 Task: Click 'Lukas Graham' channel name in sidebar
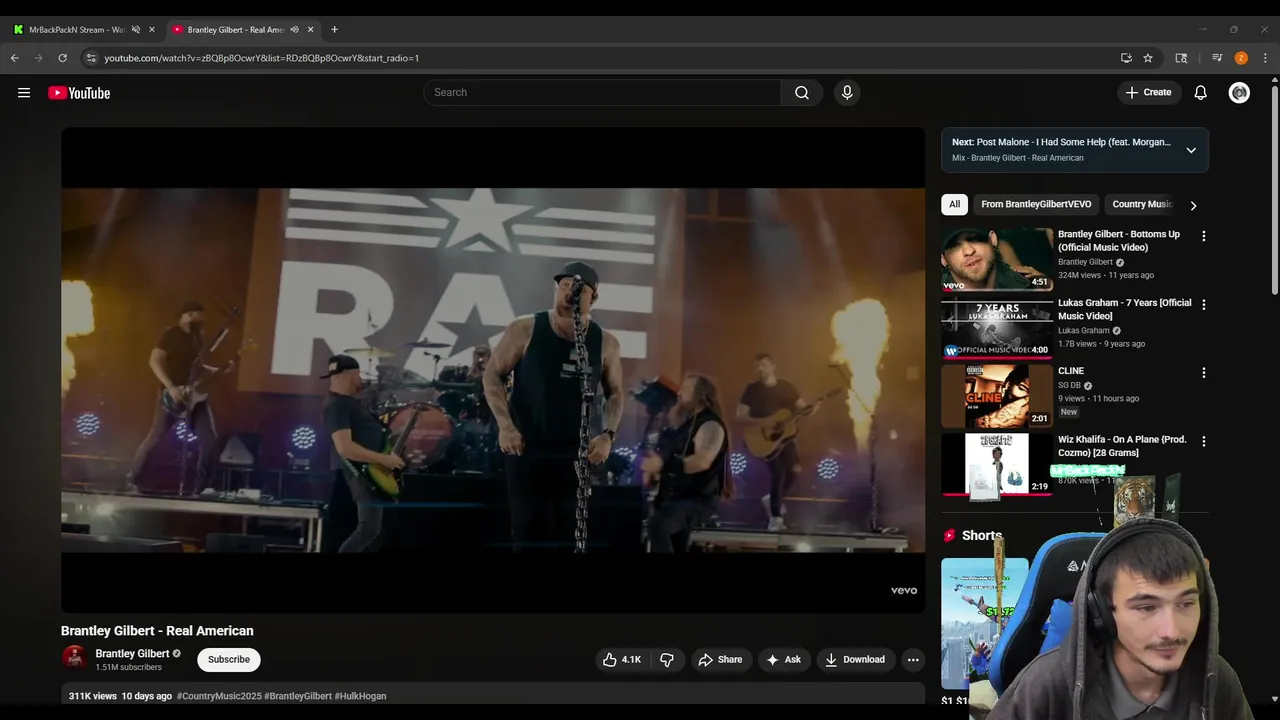click(x=1084, y=330)
